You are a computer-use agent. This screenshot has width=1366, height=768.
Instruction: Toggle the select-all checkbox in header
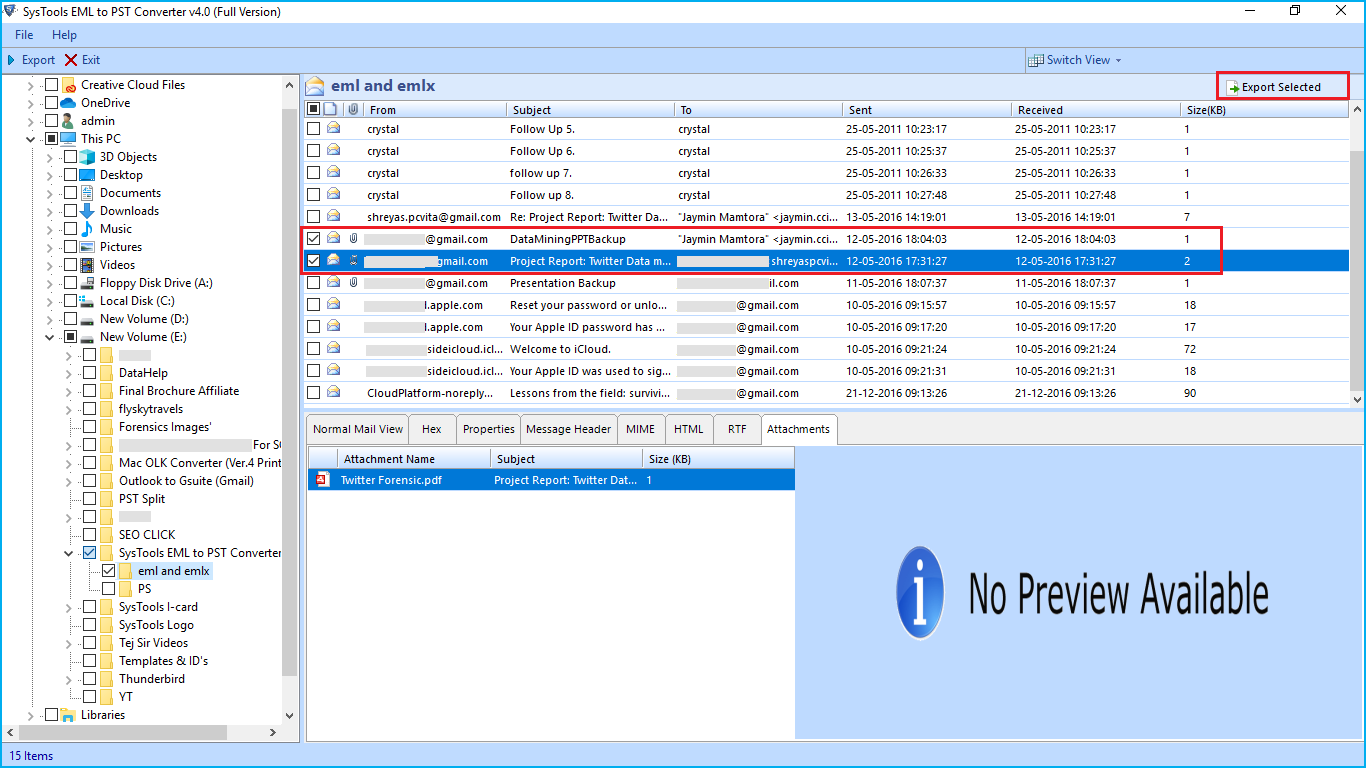pos(314,109)
